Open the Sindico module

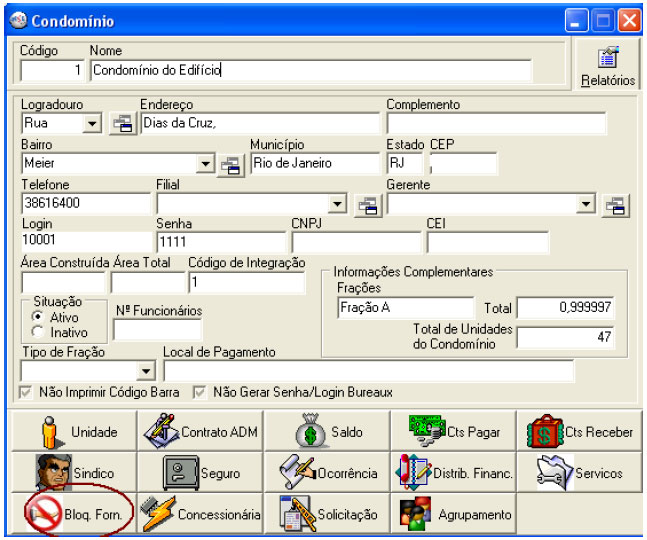pos(74,472)
